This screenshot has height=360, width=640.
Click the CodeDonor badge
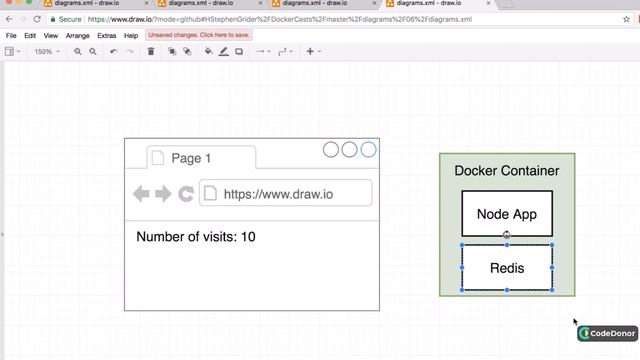[607, 333]
